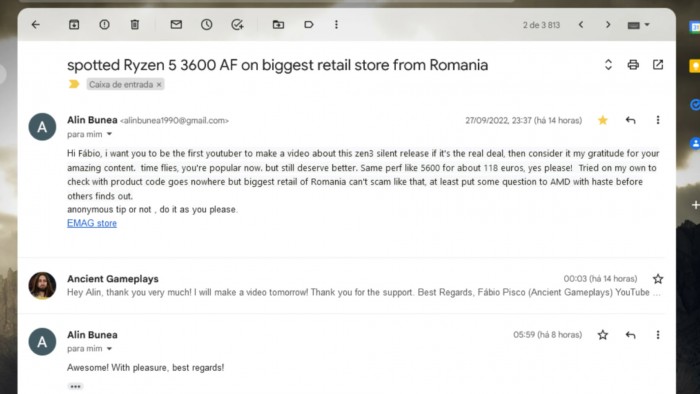
Task: Print the whole conversation
Action: coord(633,65)
